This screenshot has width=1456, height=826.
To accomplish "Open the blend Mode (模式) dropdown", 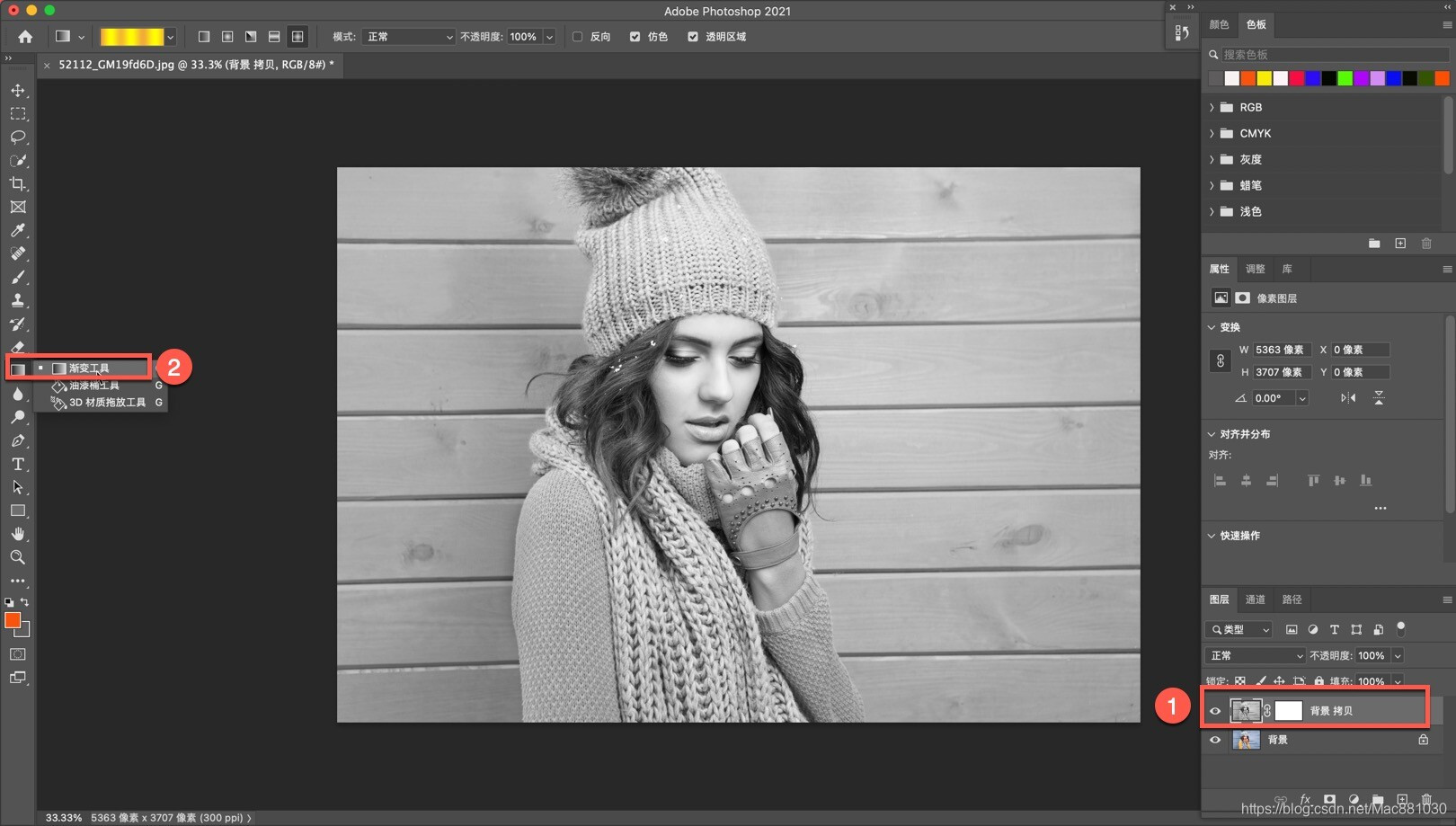I will (x=409, y=37).
